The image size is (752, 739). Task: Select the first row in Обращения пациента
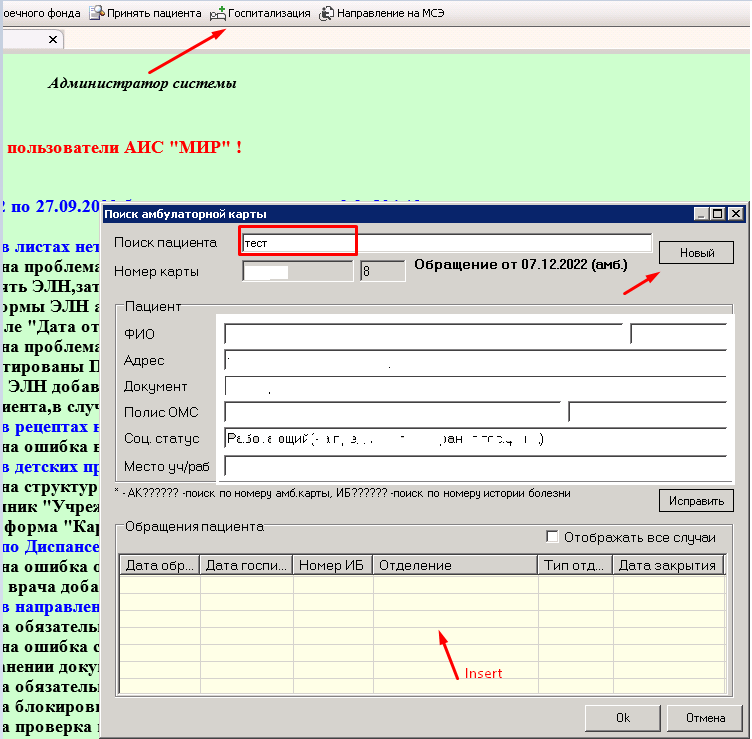(422, 585)
